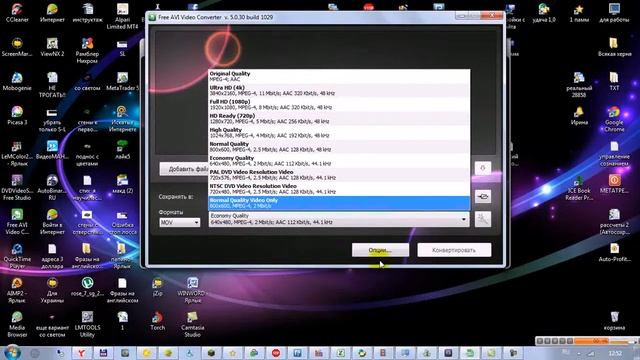Click the red stop-sign taskbar icon
This screenshot has height=360, width=640.
(276, 353)
